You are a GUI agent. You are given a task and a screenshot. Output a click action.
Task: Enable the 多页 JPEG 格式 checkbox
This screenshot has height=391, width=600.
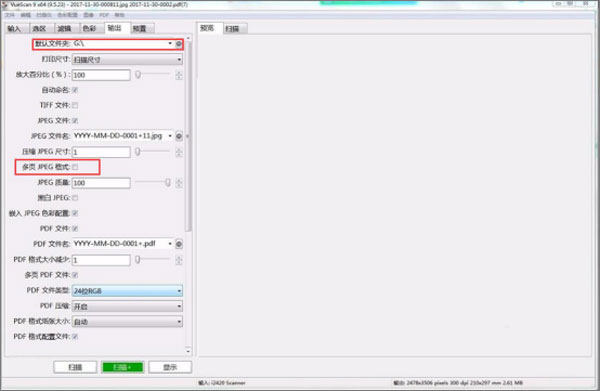tap(75, 167)
